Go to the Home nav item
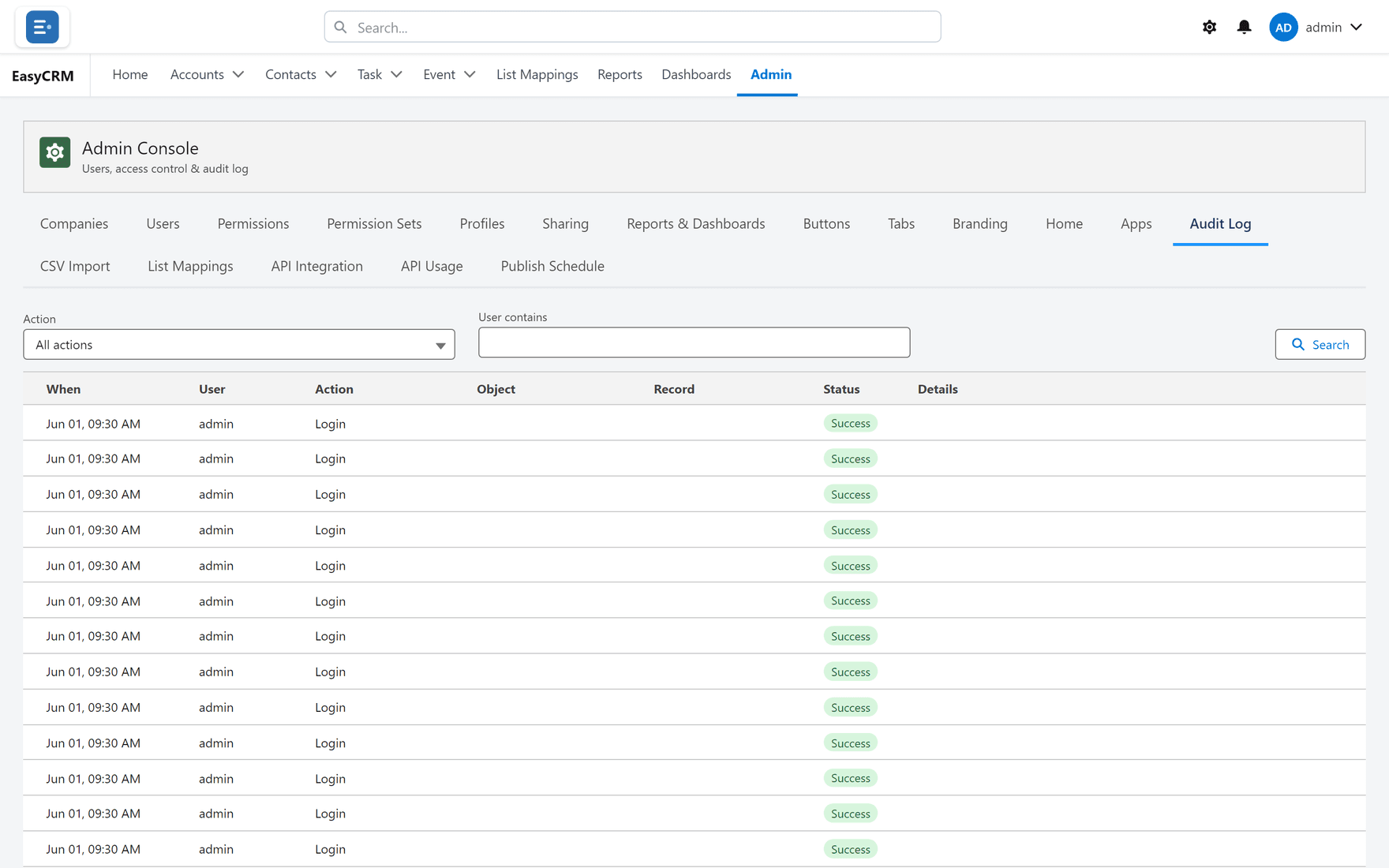 pos(130,74)
